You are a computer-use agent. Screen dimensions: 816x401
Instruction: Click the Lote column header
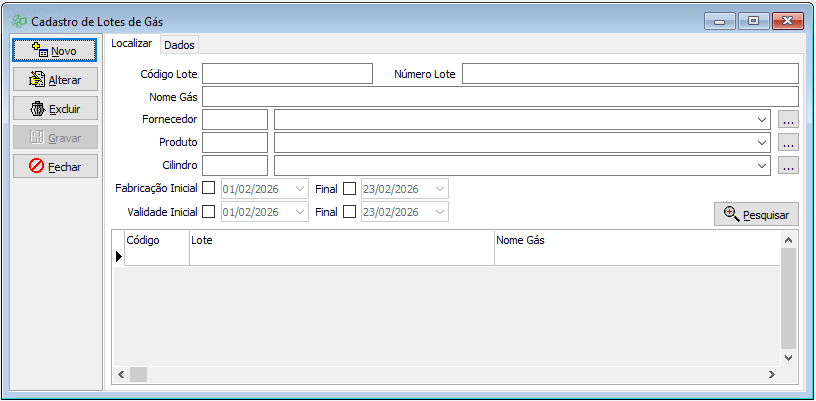pos(340,241)
